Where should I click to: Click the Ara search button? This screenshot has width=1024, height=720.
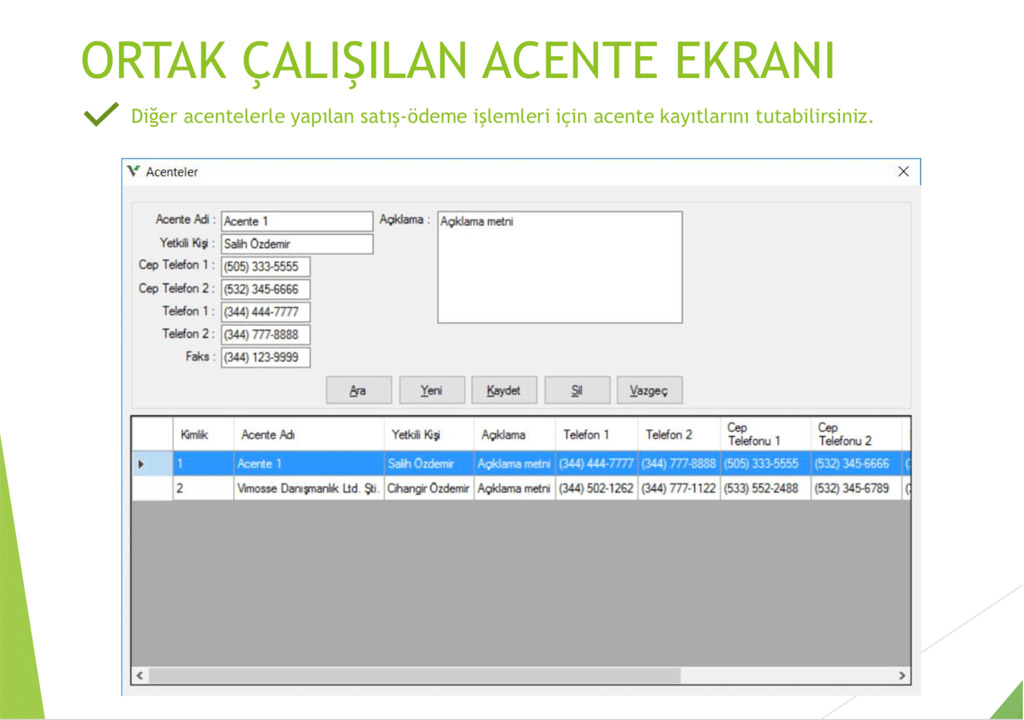coord(357,390)
